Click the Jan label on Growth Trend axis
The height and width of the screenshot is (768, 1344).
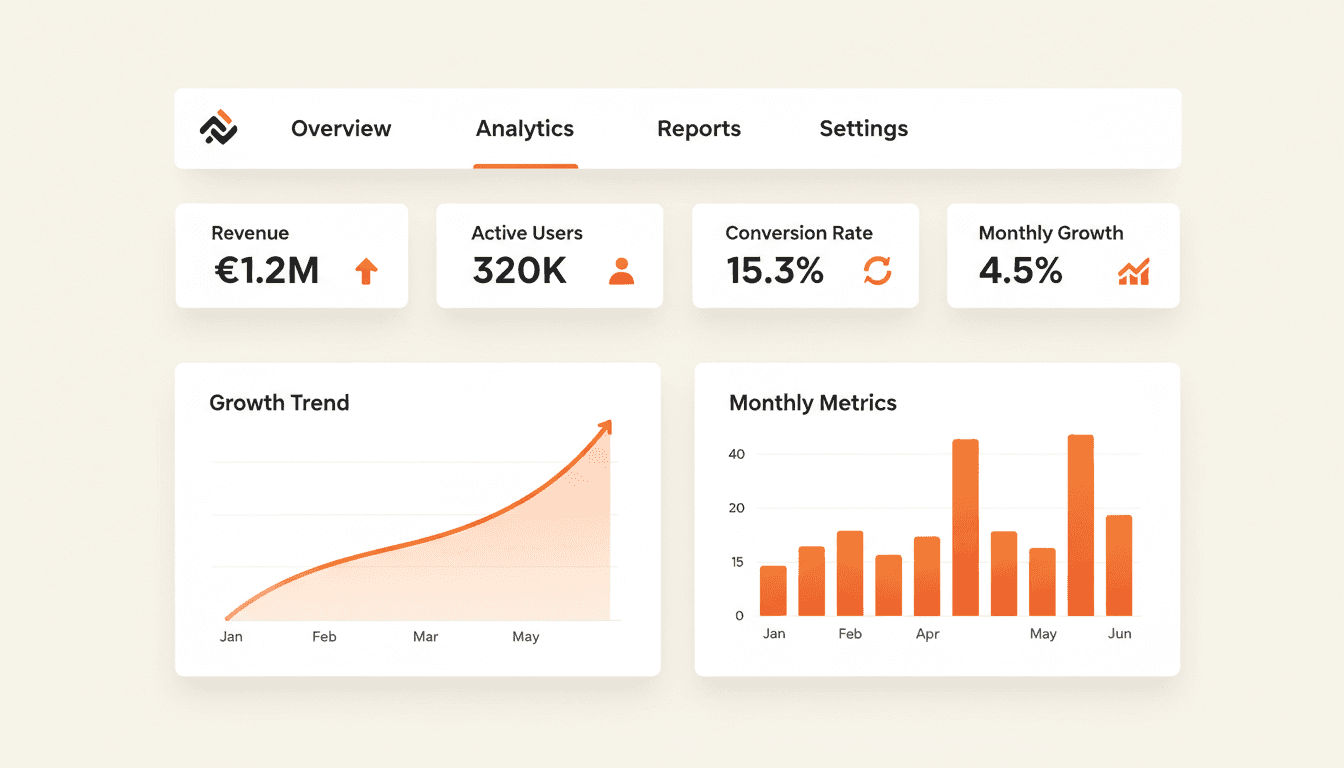click(231, 636)
